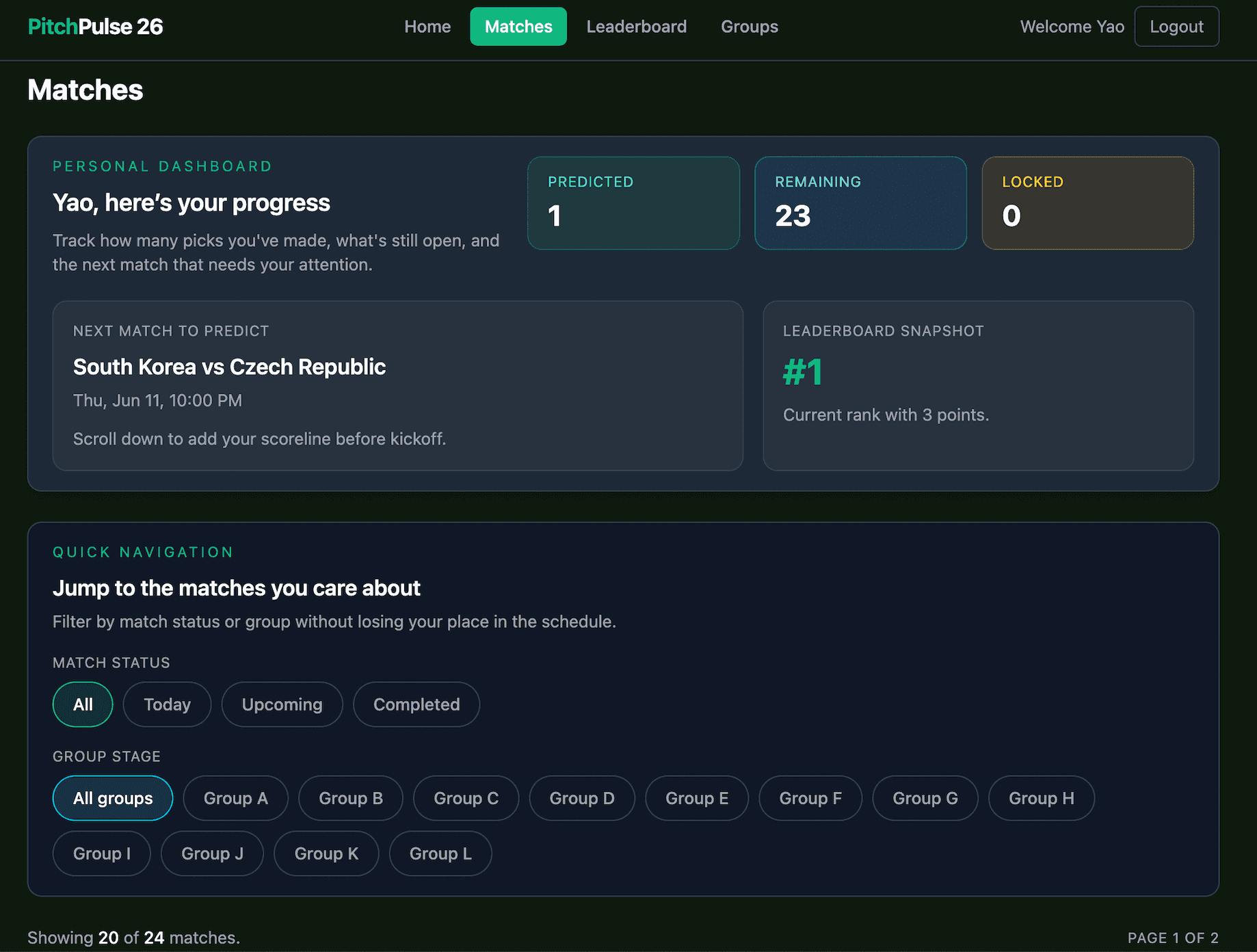Go to the Leaderboard page

[637, 27]
